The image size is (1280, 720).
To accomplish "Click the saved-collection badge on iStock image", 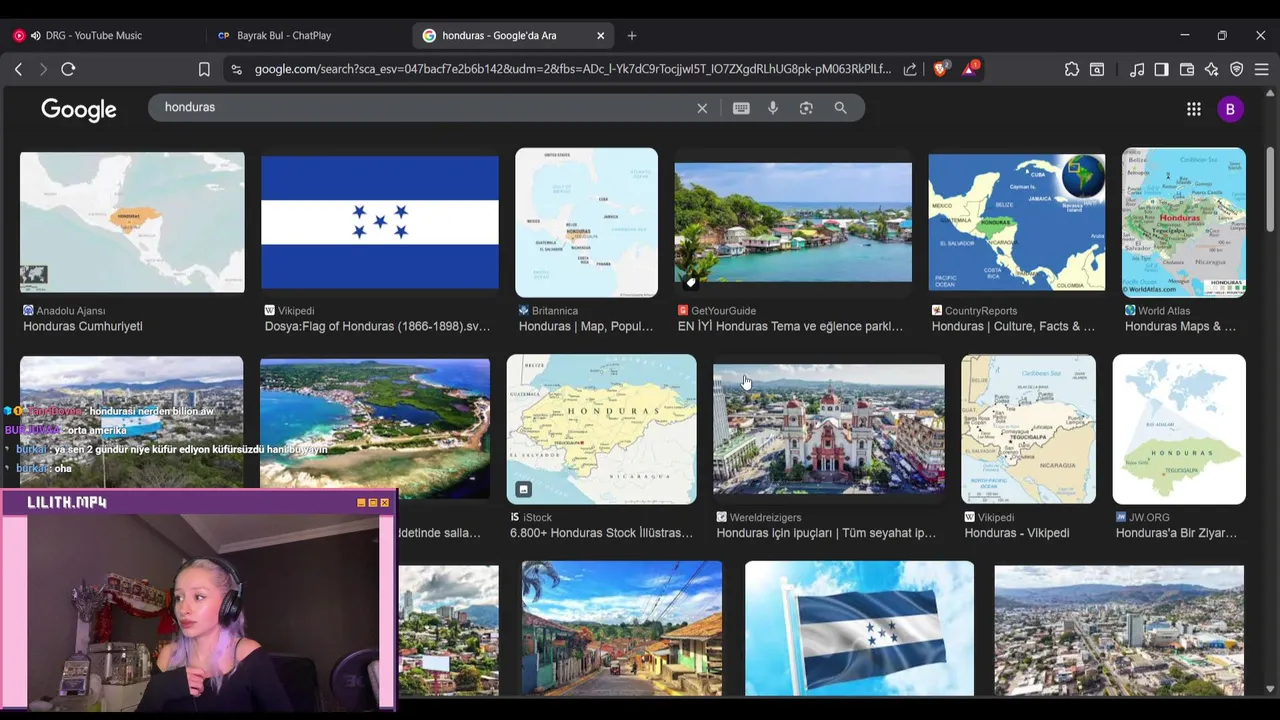I will (x=523, y=489).
